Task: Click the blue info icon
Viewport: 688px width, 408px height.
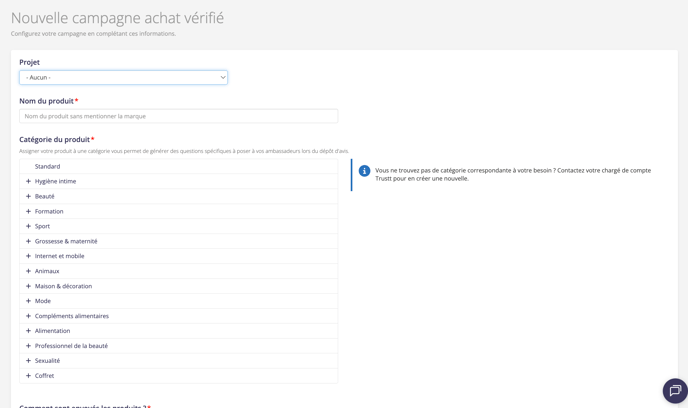Action: 364,171
